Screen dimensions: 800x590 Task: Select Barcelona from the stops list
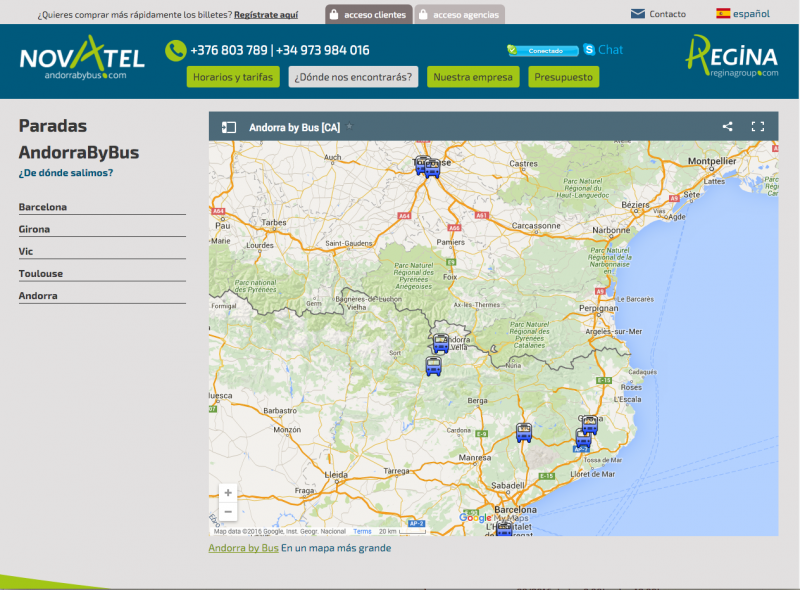coord(43,207)
